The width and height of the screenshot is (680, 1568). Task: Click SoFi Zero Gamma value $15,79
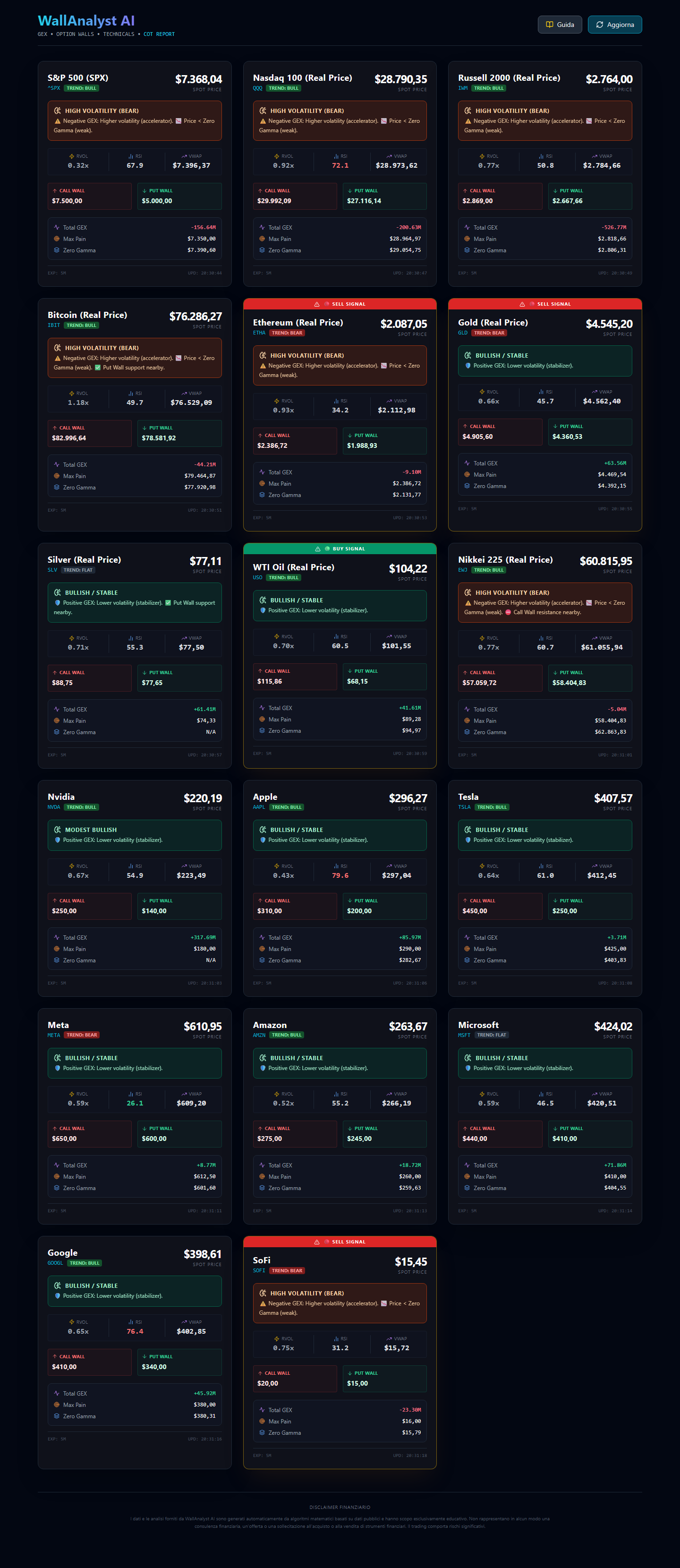(411, 1432)
